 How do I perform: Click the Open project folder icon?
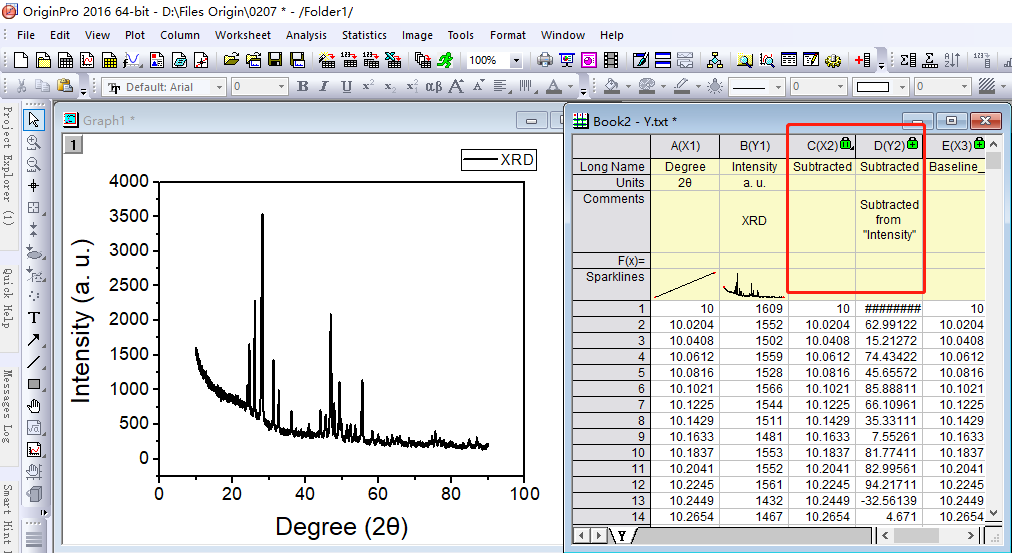pyautogui.click(x=231, y=61)
